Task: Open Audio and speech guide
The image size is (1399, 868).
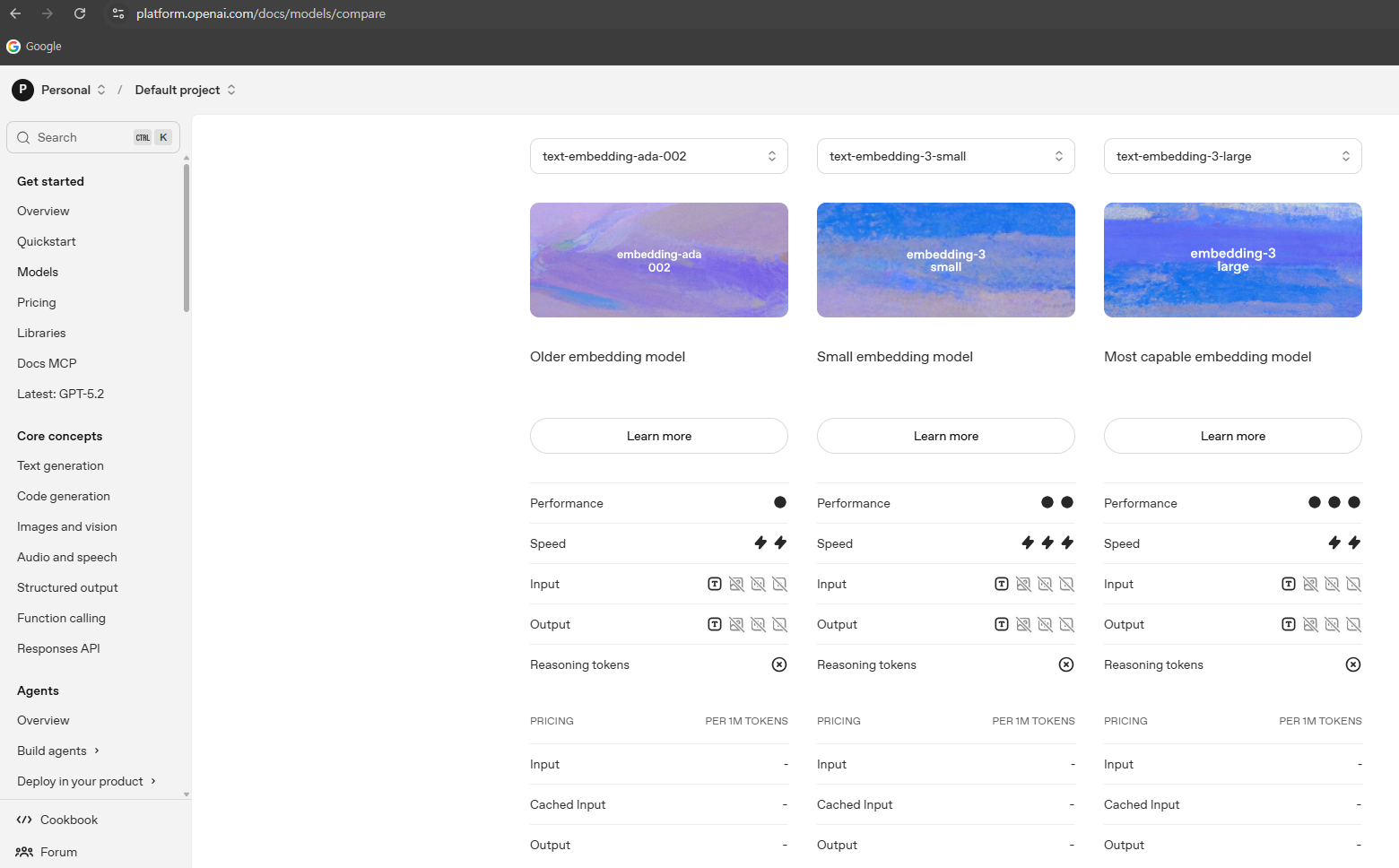Action: [x=67, y=557]
